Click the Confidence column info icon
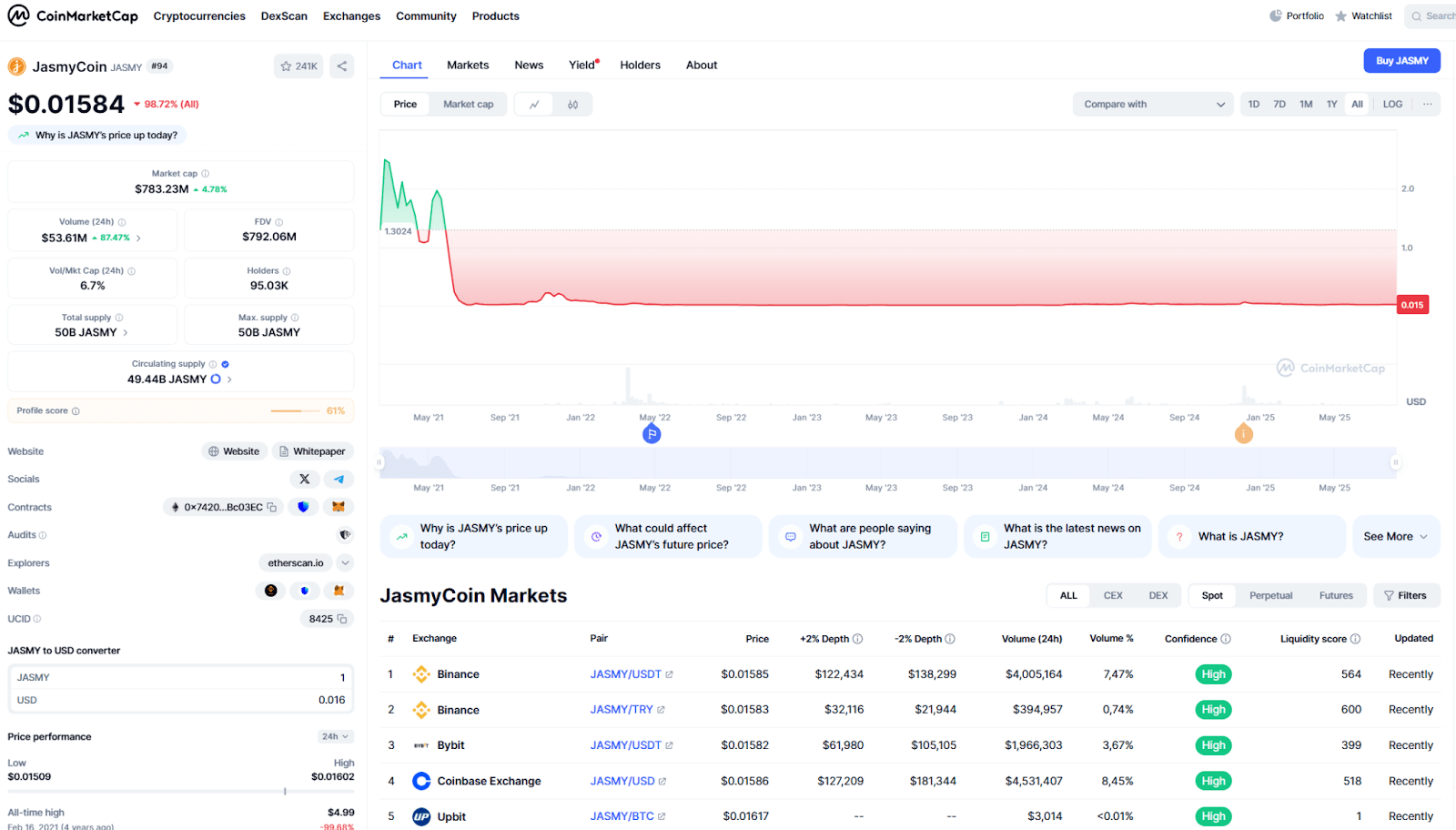Viewport: 1456px width, 830px height. click(1226, 639)
